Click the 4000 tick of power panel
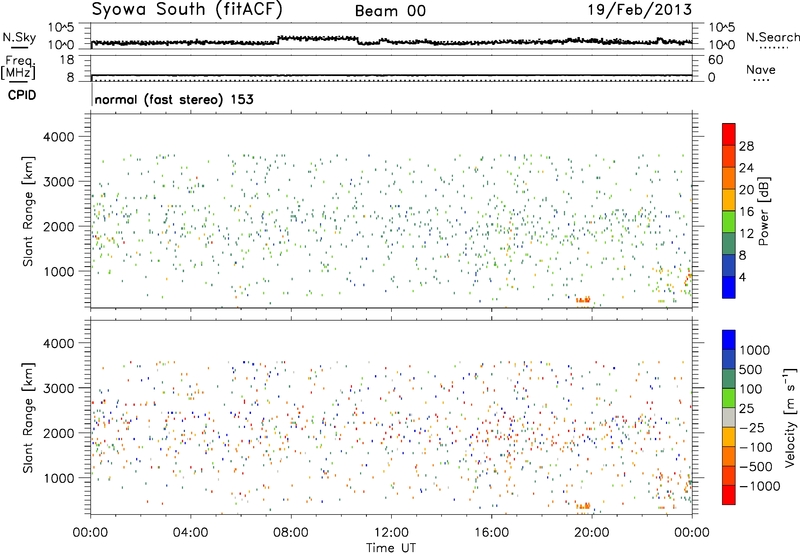 pyautogui.click(x=58, y=137)
